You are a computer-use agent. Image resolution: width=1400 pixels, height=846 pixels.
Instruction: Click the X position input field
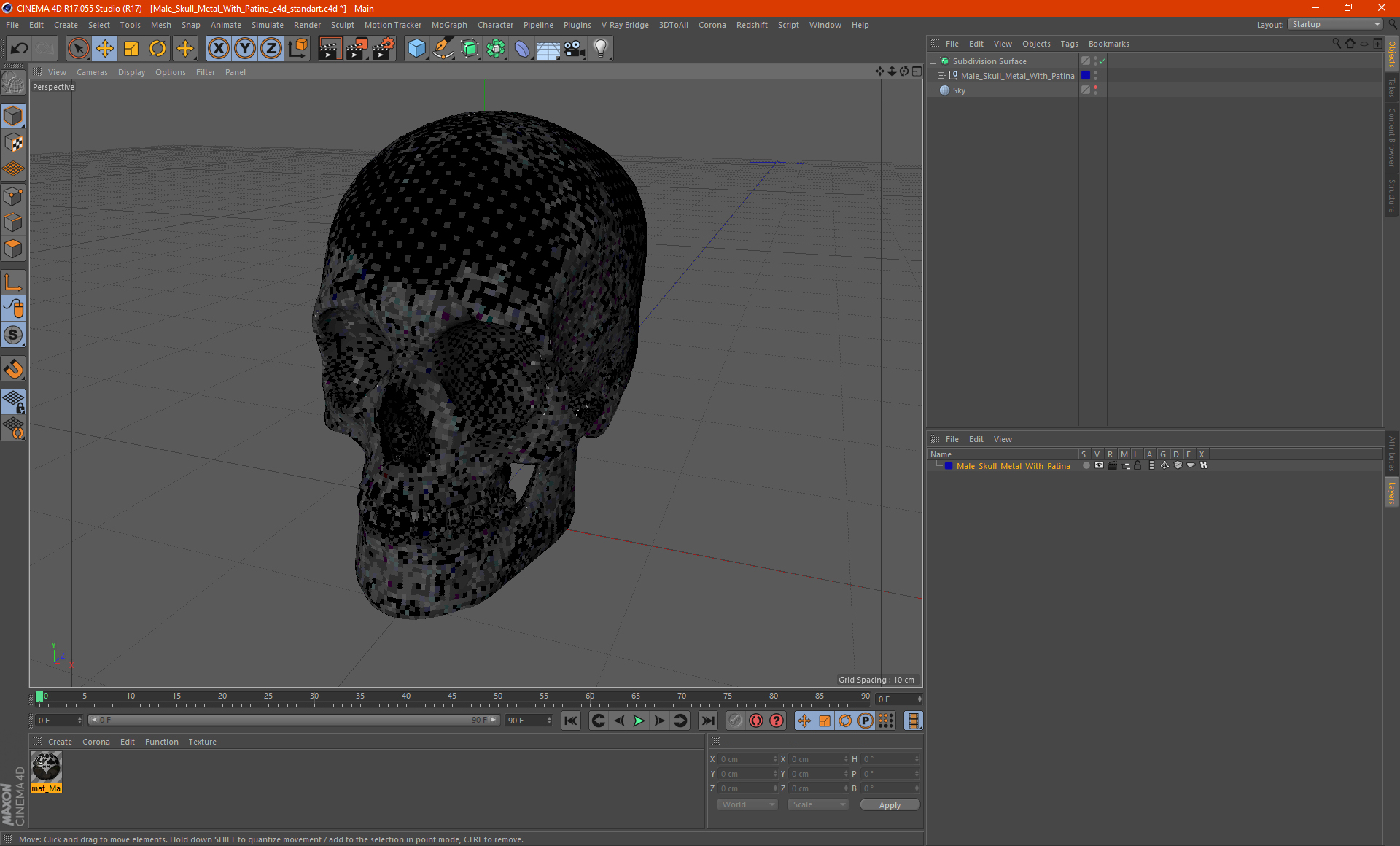pos(748,759)
